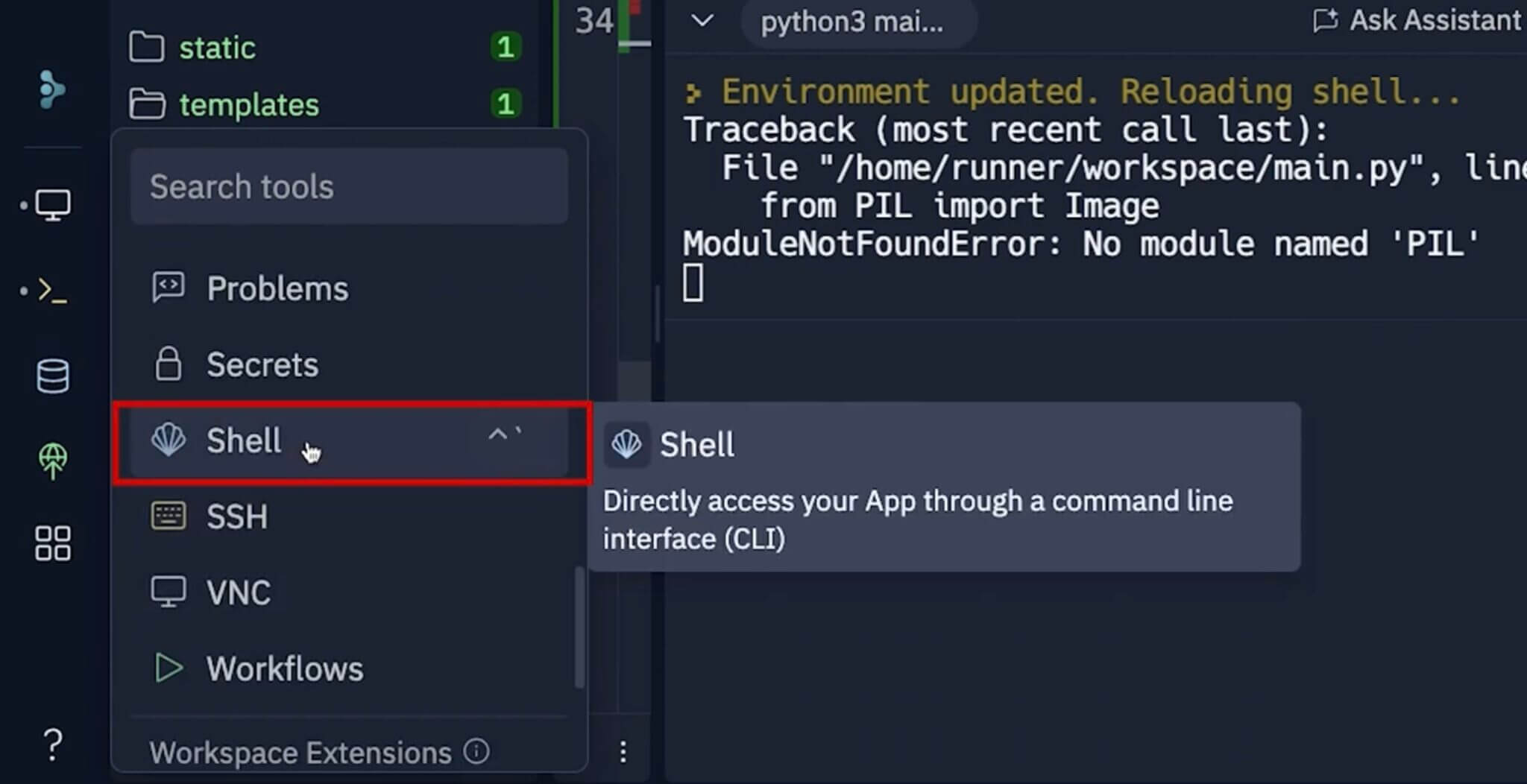The width and height of the screenshot is (1527, 784).
Task: Click the console cursor block
Action: [693, 283]
